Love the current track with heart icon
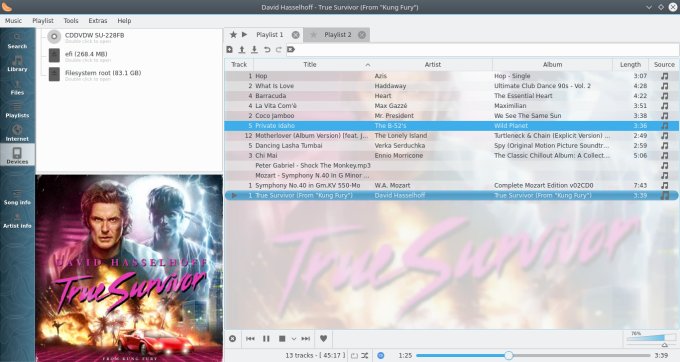This screenshot has height=362, width=680. [x=324, y=339]
